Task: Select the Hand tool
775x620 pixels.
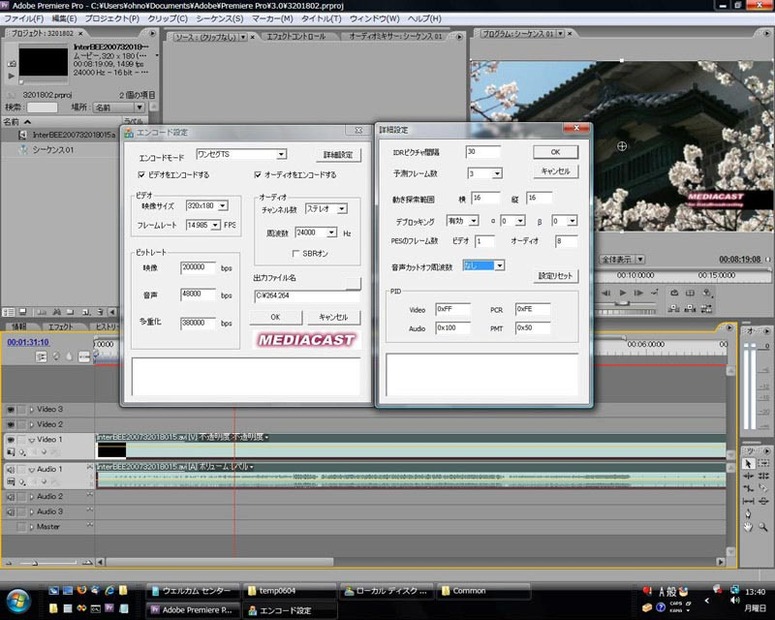Action: 748,527
